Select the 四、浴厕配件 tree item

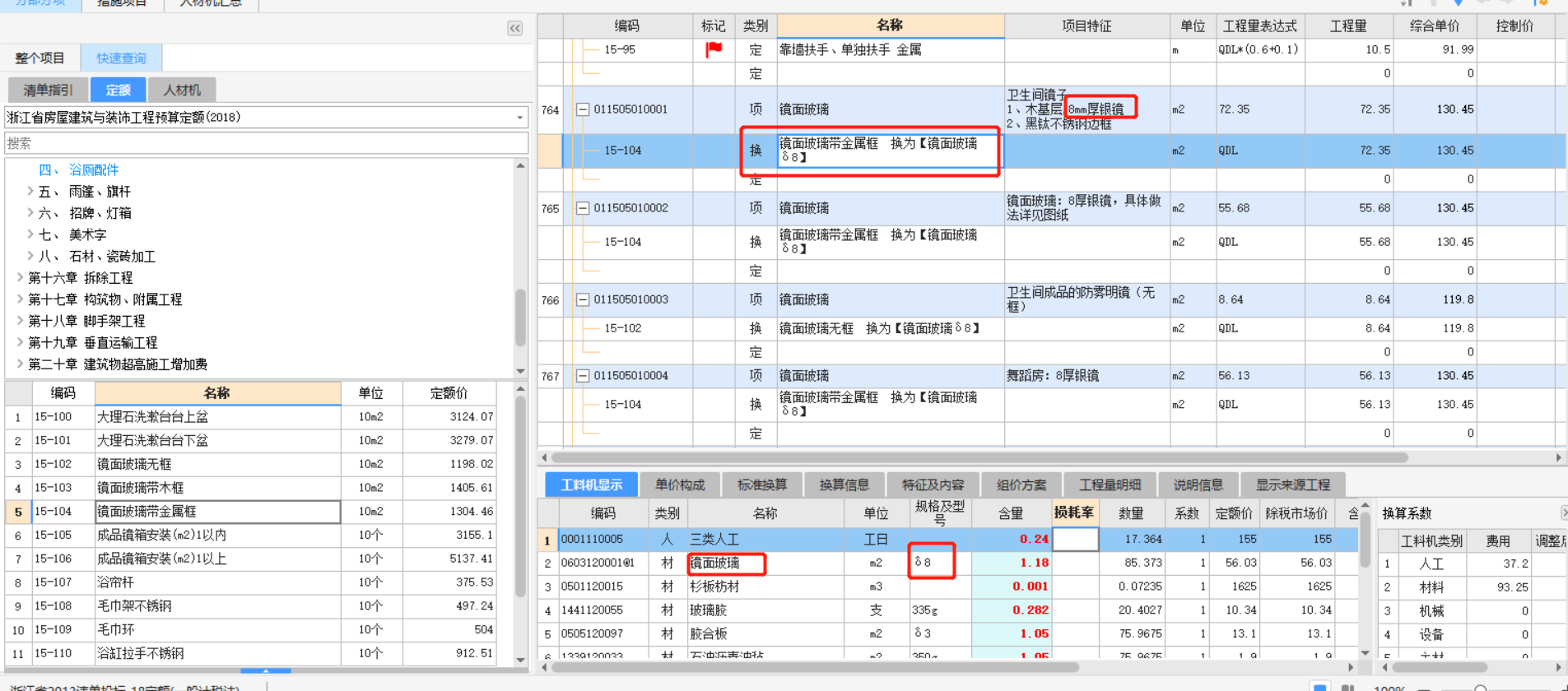click(x=79, y=170)
